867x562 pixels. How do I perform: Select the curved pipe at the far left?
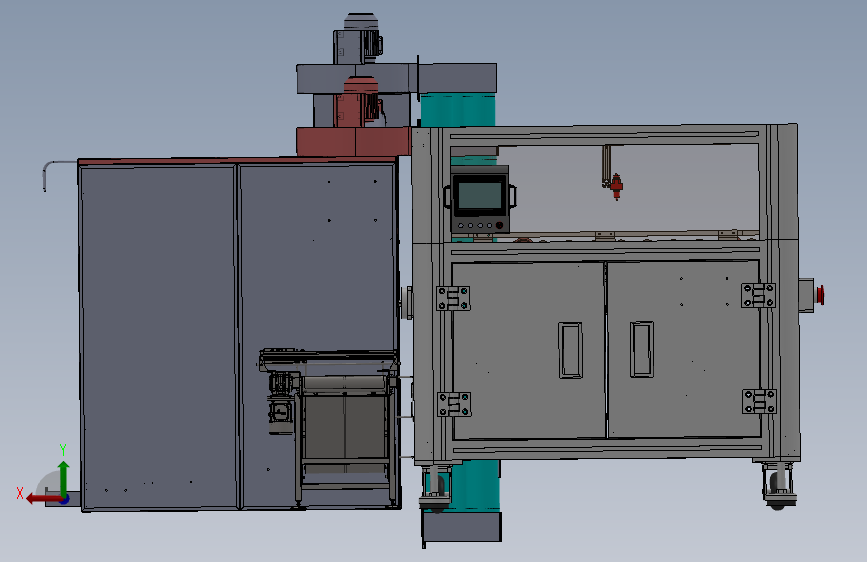point(60,176)
